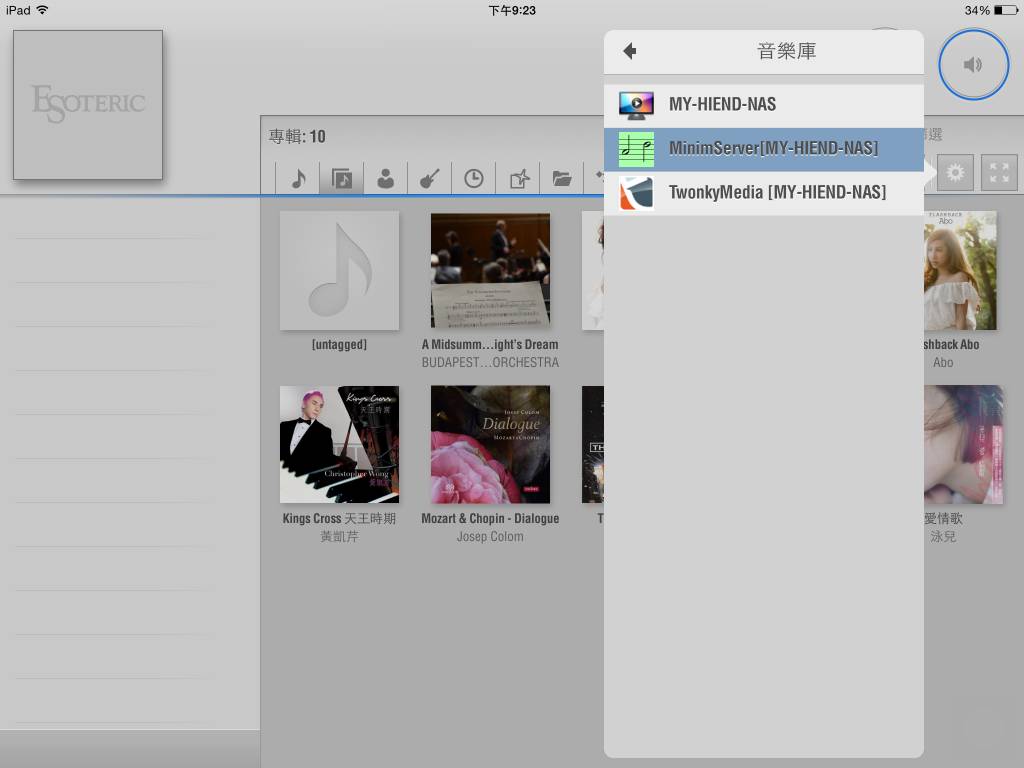This screenshot has width=1024, height=768.
Task: Toggle the speaker volume control
Action: [973, 64]
